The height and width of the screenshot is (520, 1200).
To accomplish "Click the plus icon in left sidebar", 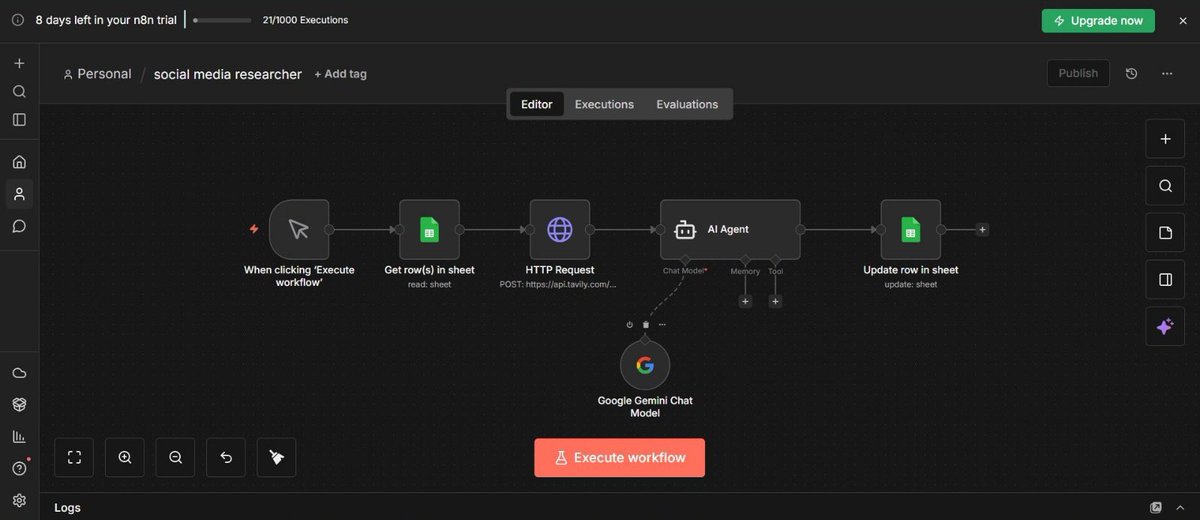I will click(x=19, y=63).
